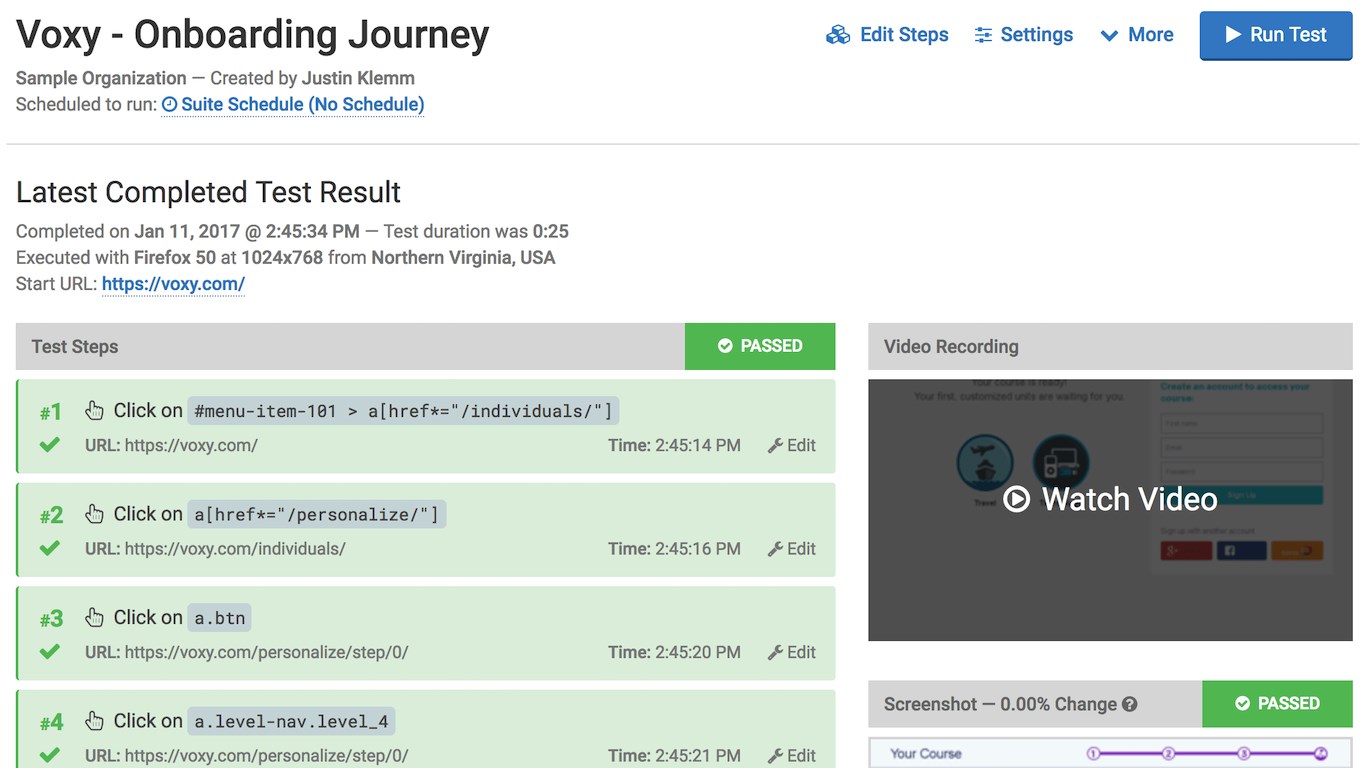Screen dimensions: 1366x768
Task: Click the green checkmark on step #1
Action: pos(50,445)
